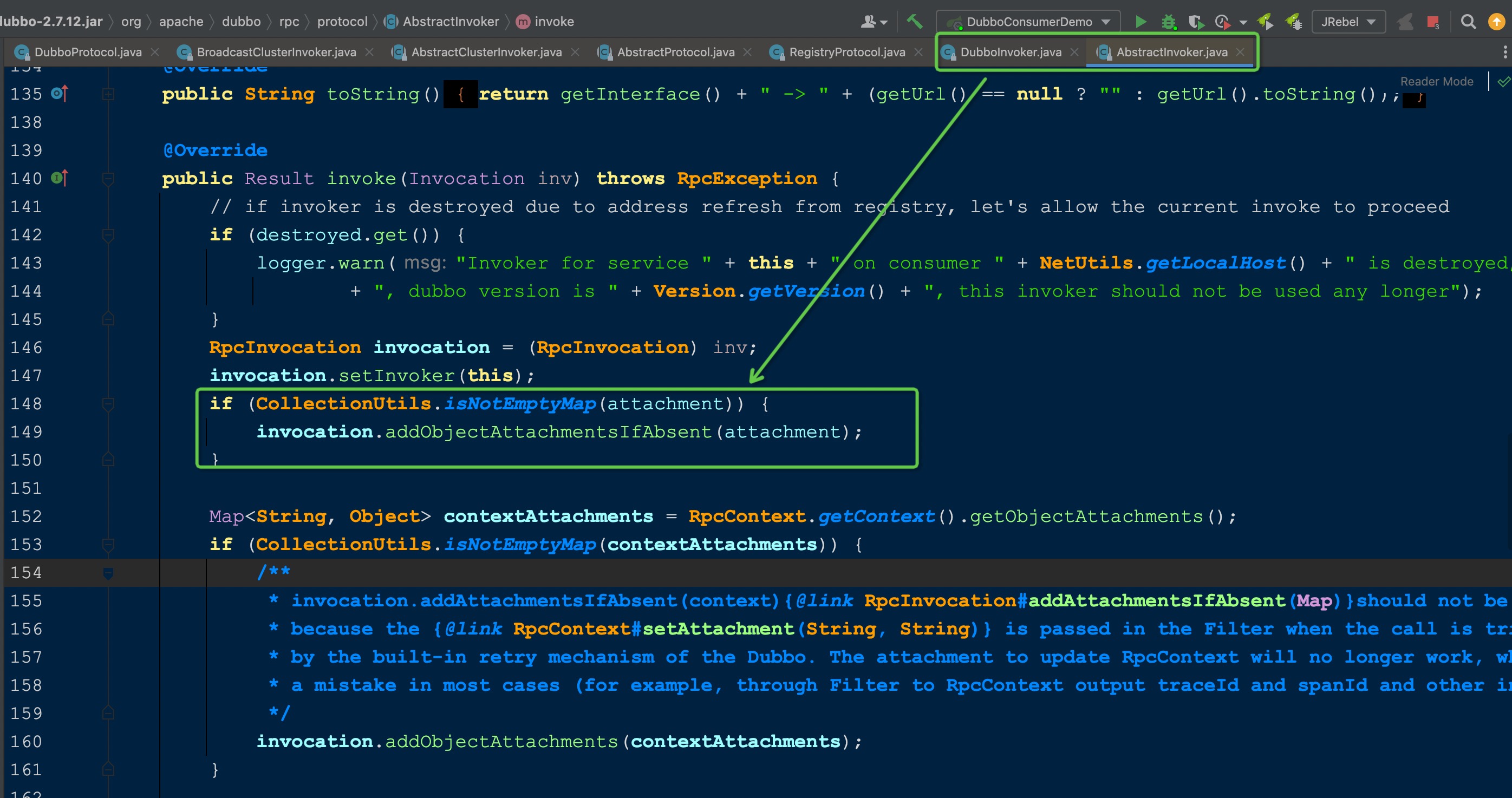The image size is (1512, 798).
Task: Click the Run with JRebel rocket icon
Action: (x=1266, y=22)
